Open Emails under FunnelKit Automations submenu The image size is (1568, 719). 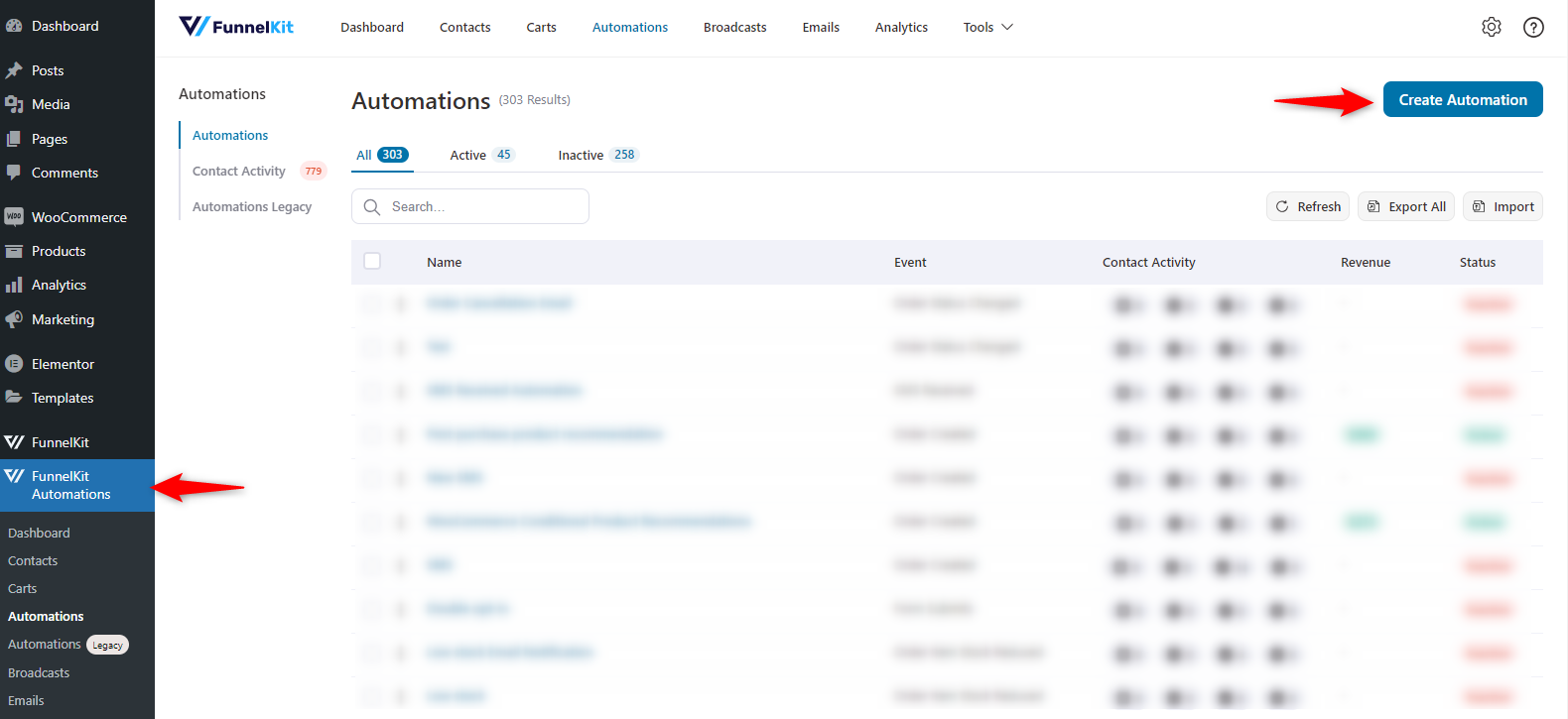(x=26, y=700)
